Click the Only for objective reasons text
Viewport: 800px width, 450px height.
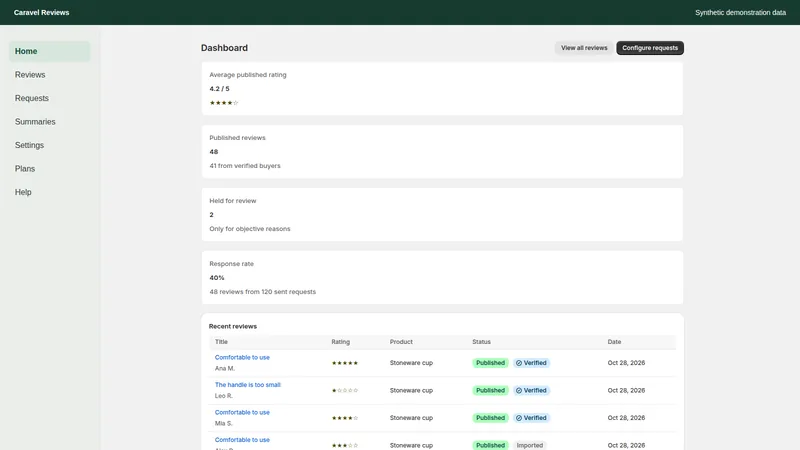pyautogui.click(x=249, y=229)
